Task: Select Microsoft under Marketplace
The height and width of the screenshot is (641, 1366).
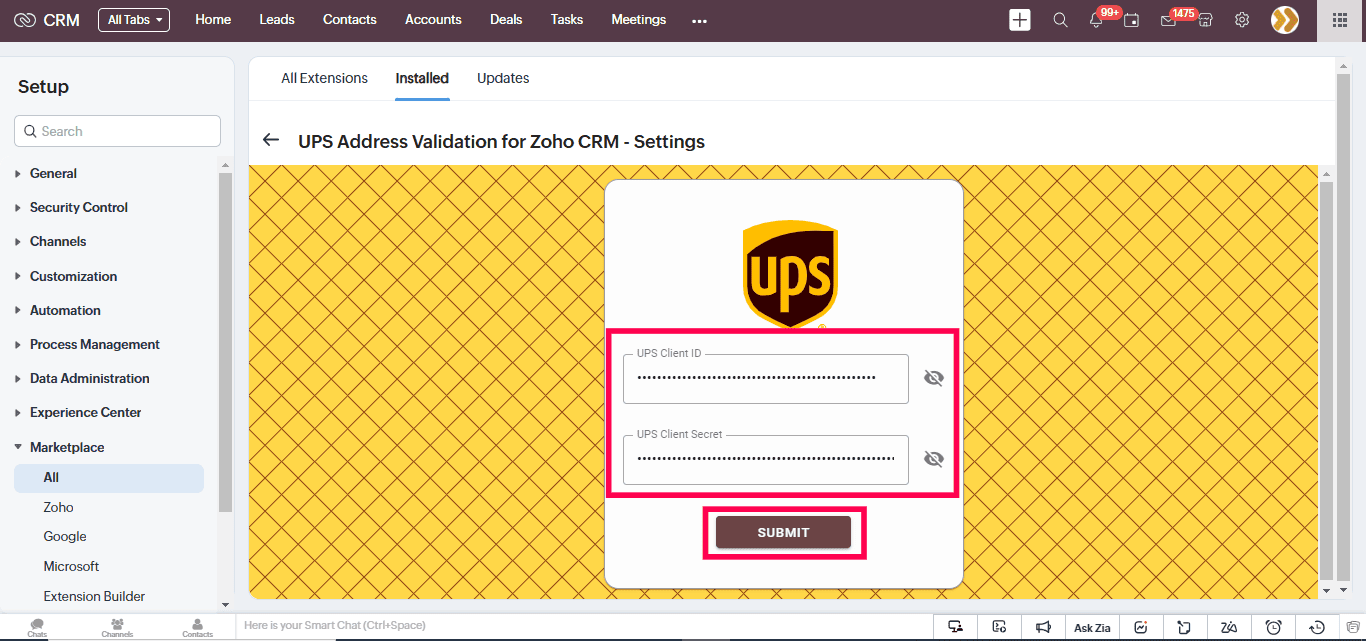Action: 71,566
